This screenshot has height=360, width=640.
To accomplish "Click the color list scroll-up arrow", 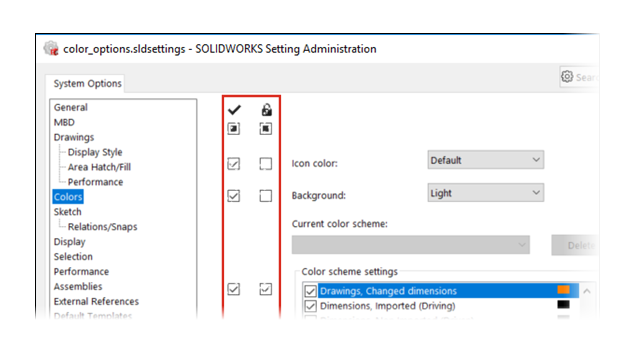I will coord(587,291).
